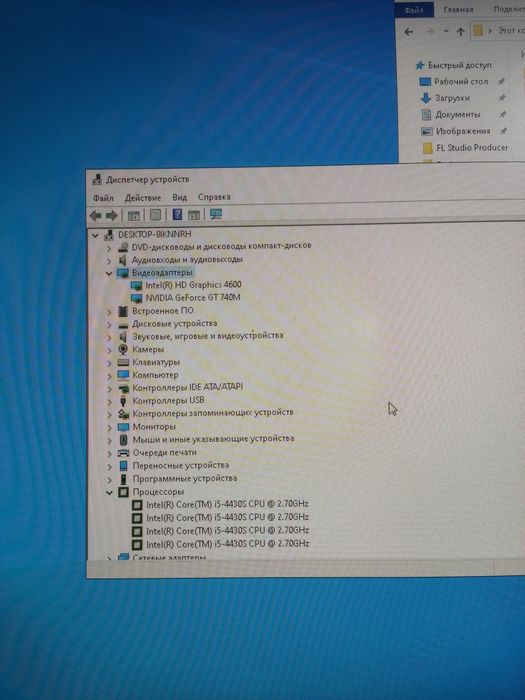This screenshot has width=525, height=700.
Task: Click the Процессоры chip icon
Action: pos(123,492)
